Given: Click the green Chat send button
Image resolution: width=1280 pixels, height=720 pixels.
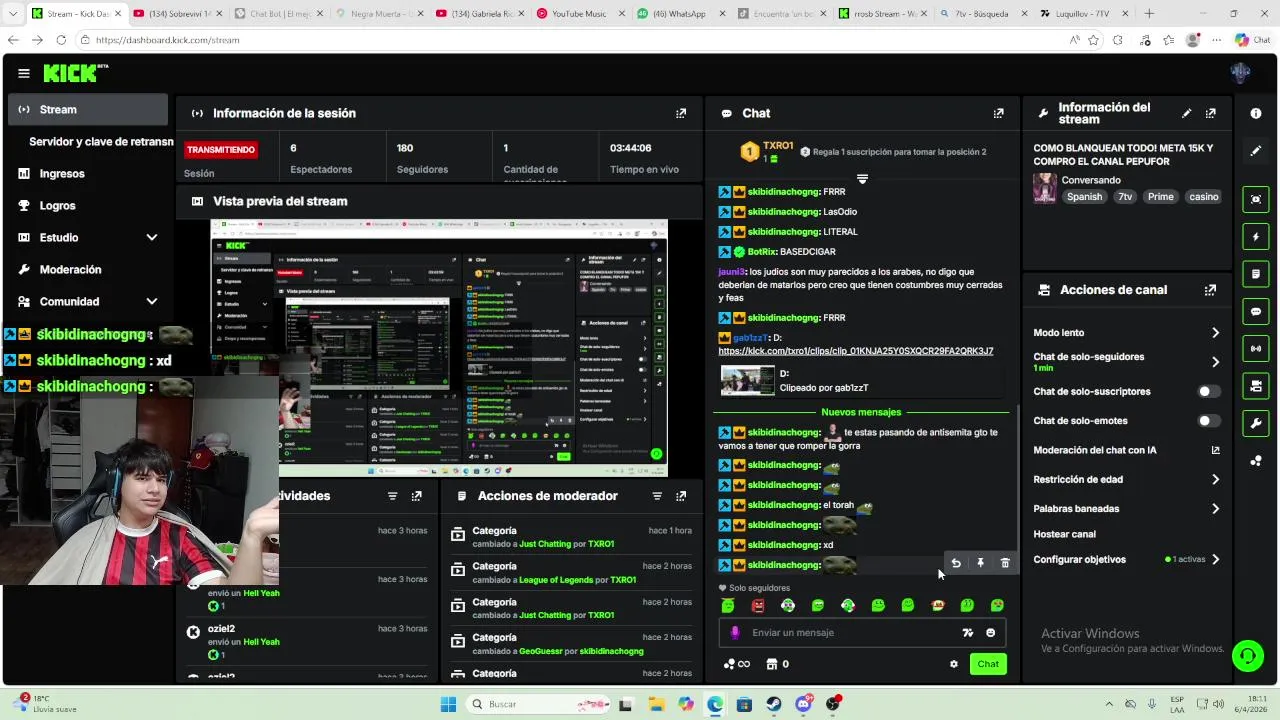Looking at the screenshot, I should click(988, 664).
